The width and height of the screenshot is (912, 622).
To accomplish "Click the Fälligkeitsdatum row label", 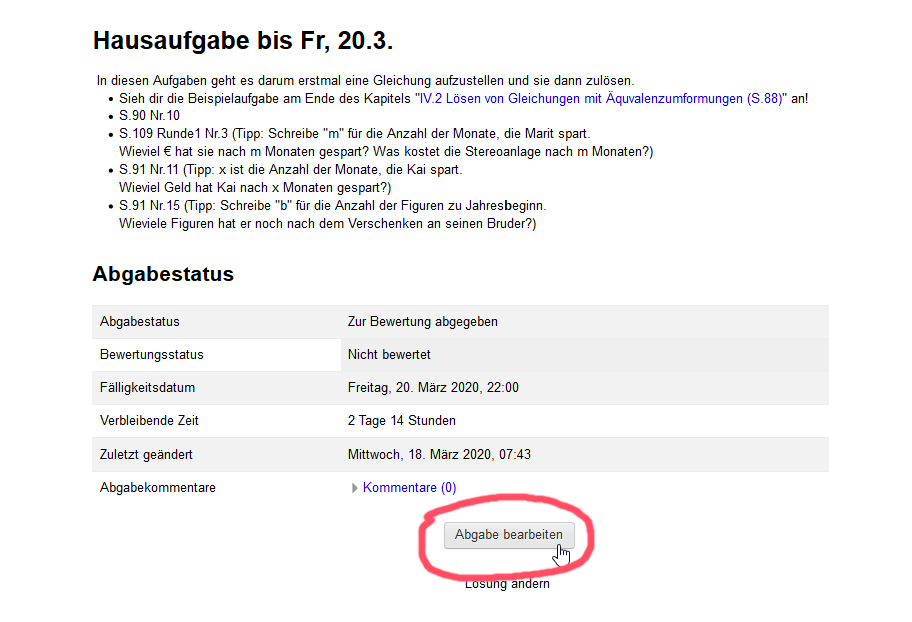I will 147,388.
